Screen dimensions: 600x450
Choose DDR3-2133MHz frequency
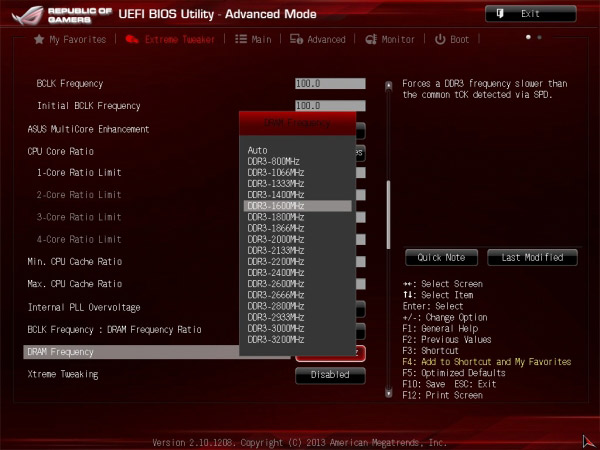[297, 250]
